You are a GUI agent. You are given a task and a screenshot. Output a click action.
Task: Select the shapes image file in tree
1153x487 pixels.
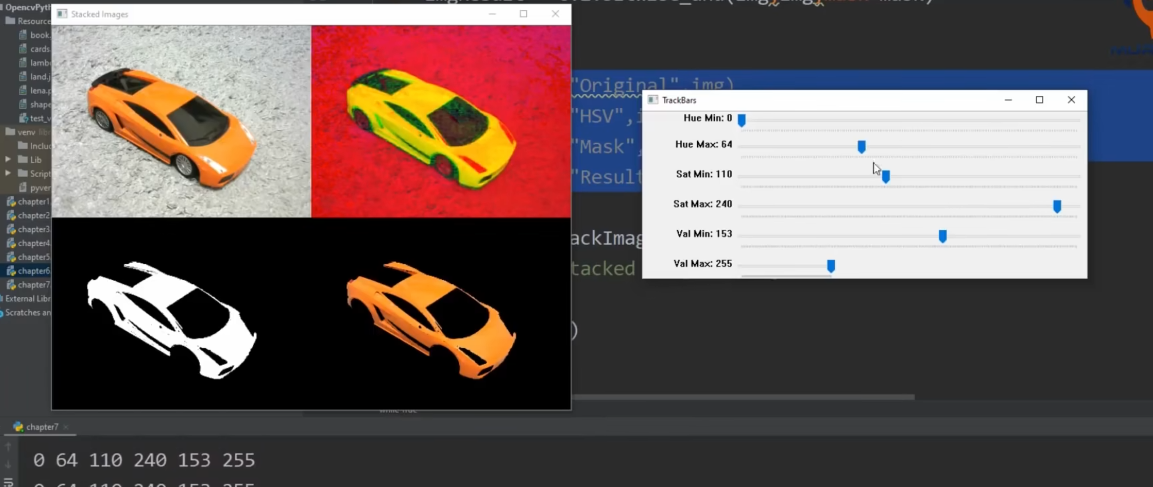[35, 104]
